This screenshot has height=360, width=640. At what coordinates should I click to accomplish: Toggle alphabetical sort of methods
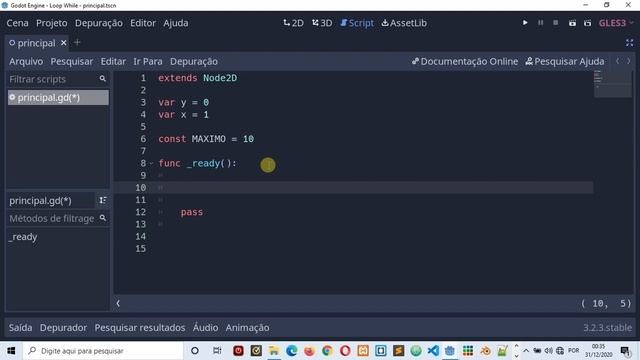102,200
